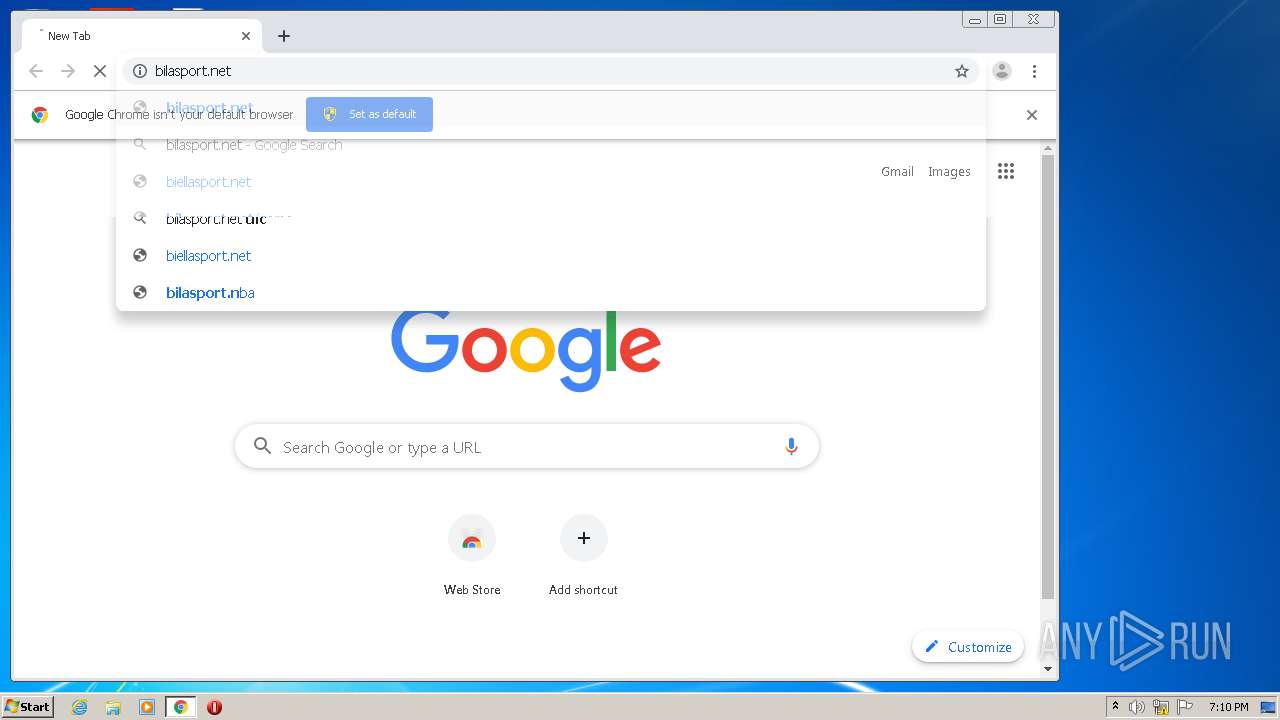1280x720 pixels.
Task: Click the Chrome logo in notification bar
Action: [40, 115]
